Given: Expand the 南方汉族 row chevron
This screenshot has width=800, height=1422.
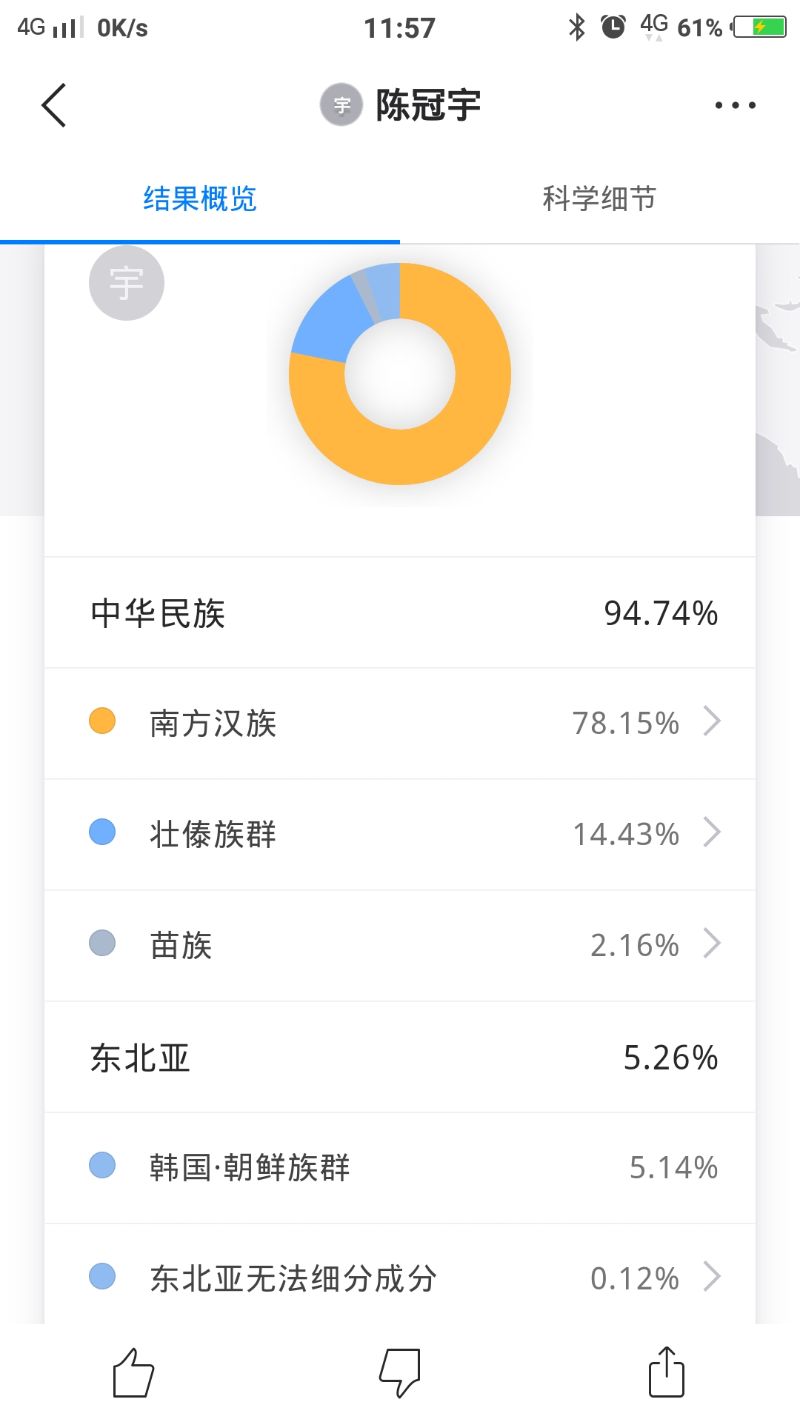Looking at the screenshot, I should (x=712, y=722).
